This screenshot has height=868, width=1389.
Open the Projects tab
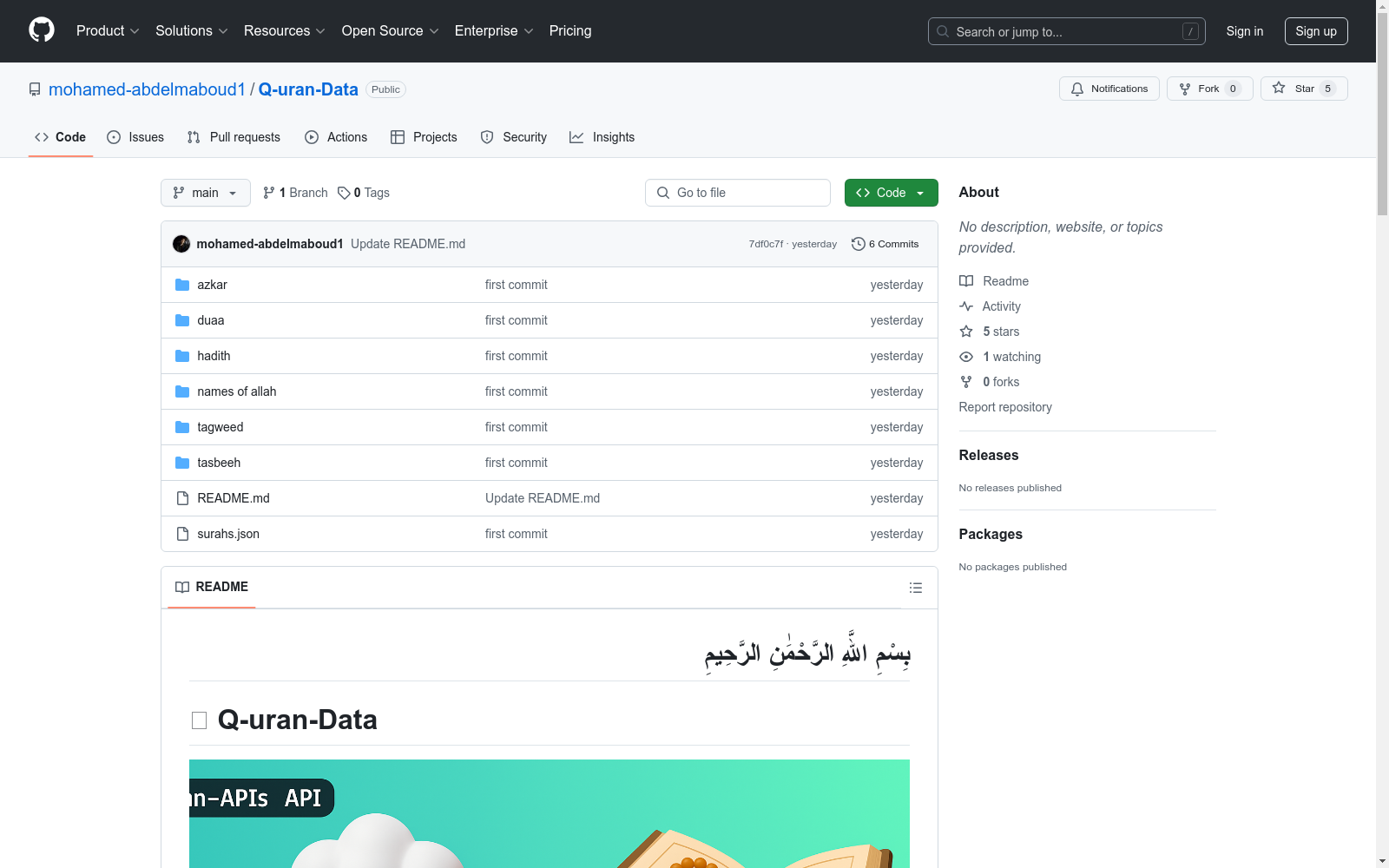tap(424, 137)
